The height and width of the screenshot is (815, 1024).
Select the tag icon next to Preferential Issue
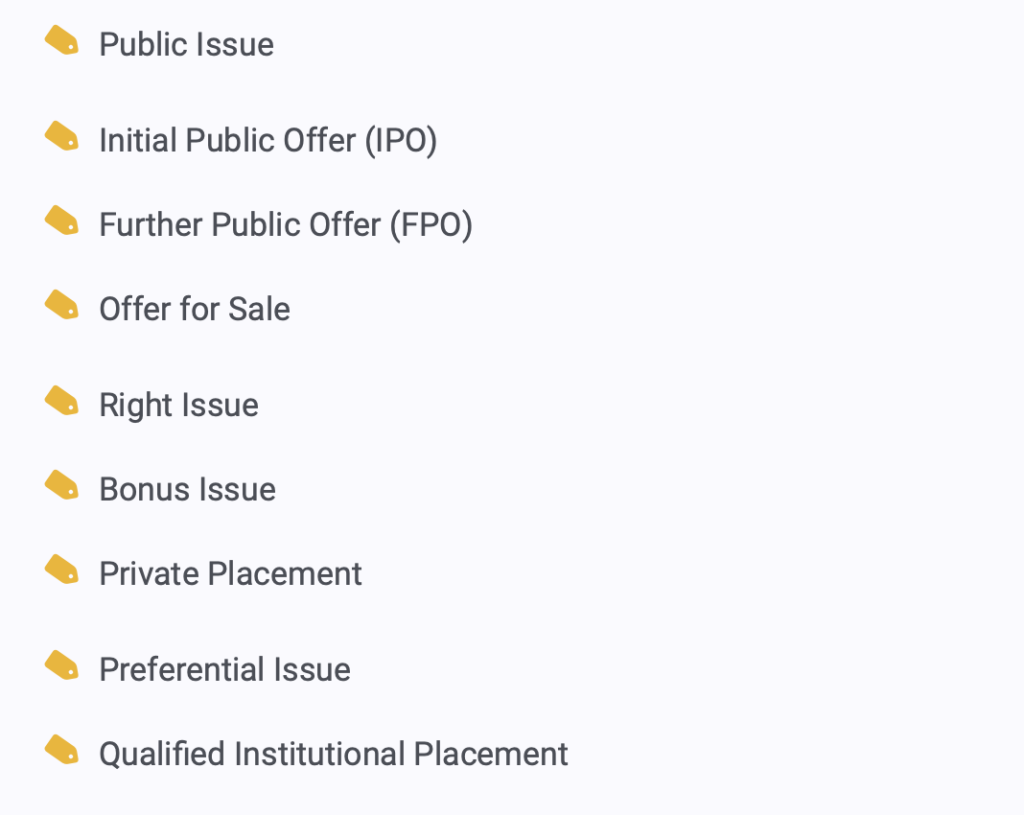coord(61,665)
